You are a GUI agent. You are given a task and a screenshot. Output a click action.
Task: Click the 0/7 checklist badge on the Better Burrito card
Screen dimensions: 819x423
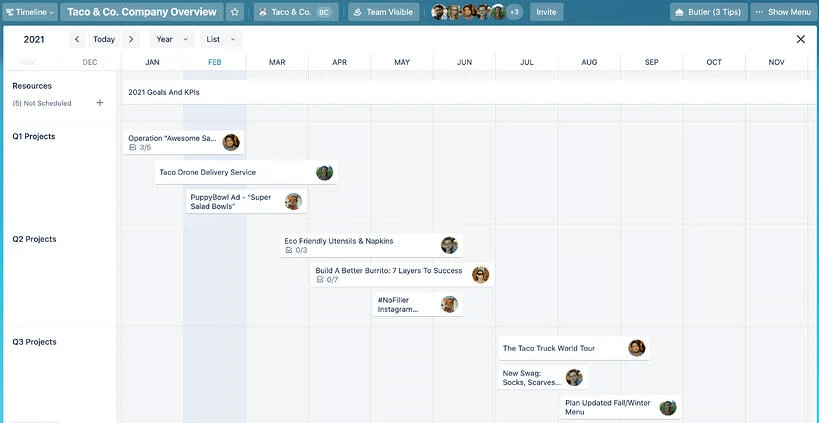click(327, 280)
